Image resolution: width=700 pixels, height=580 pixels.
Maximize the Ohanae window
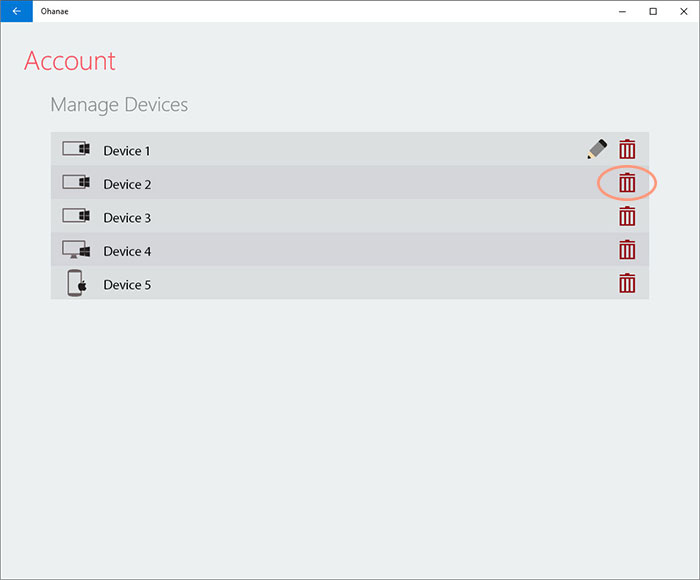coord(653,11)
